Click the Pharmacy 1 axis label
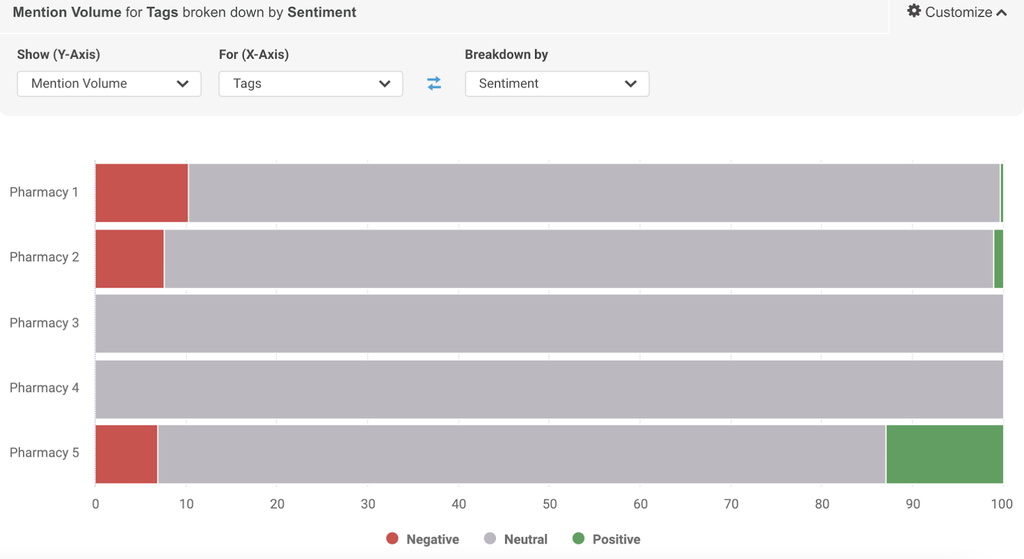 point(44,192)
